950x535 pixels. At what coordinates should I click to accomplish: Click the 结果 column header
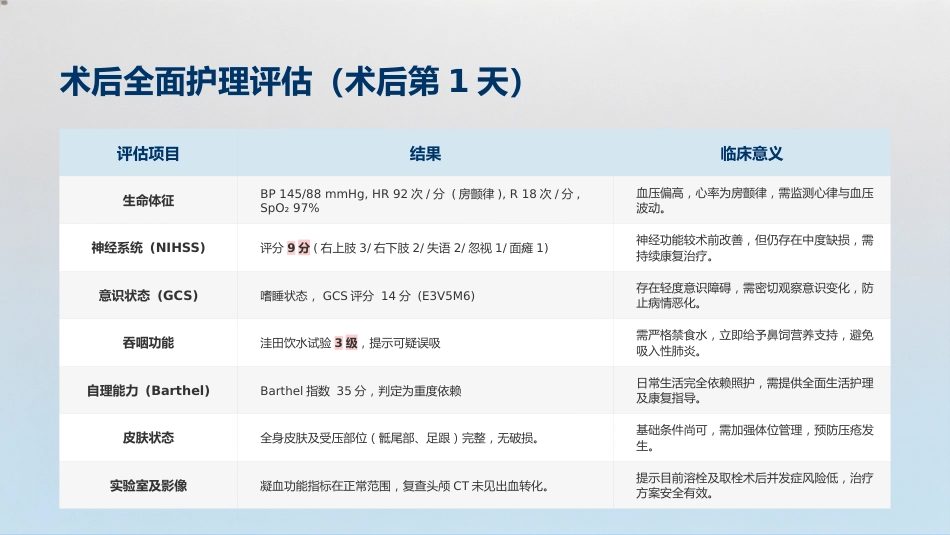[x=425, y=154]
